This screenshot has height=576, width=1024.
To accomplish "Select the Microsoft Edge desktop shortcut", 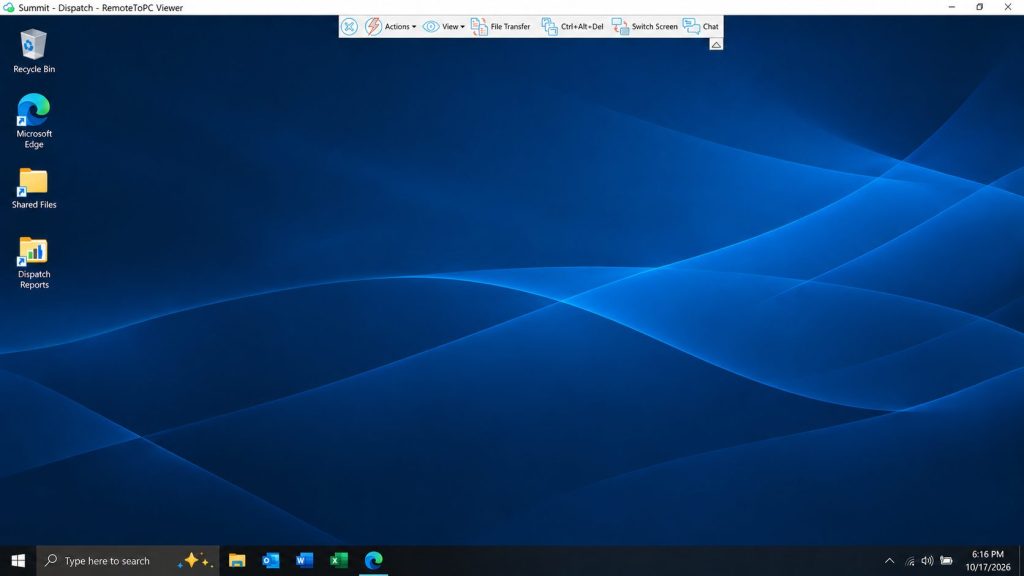I will pyautogui.click(x=34, y=121).
